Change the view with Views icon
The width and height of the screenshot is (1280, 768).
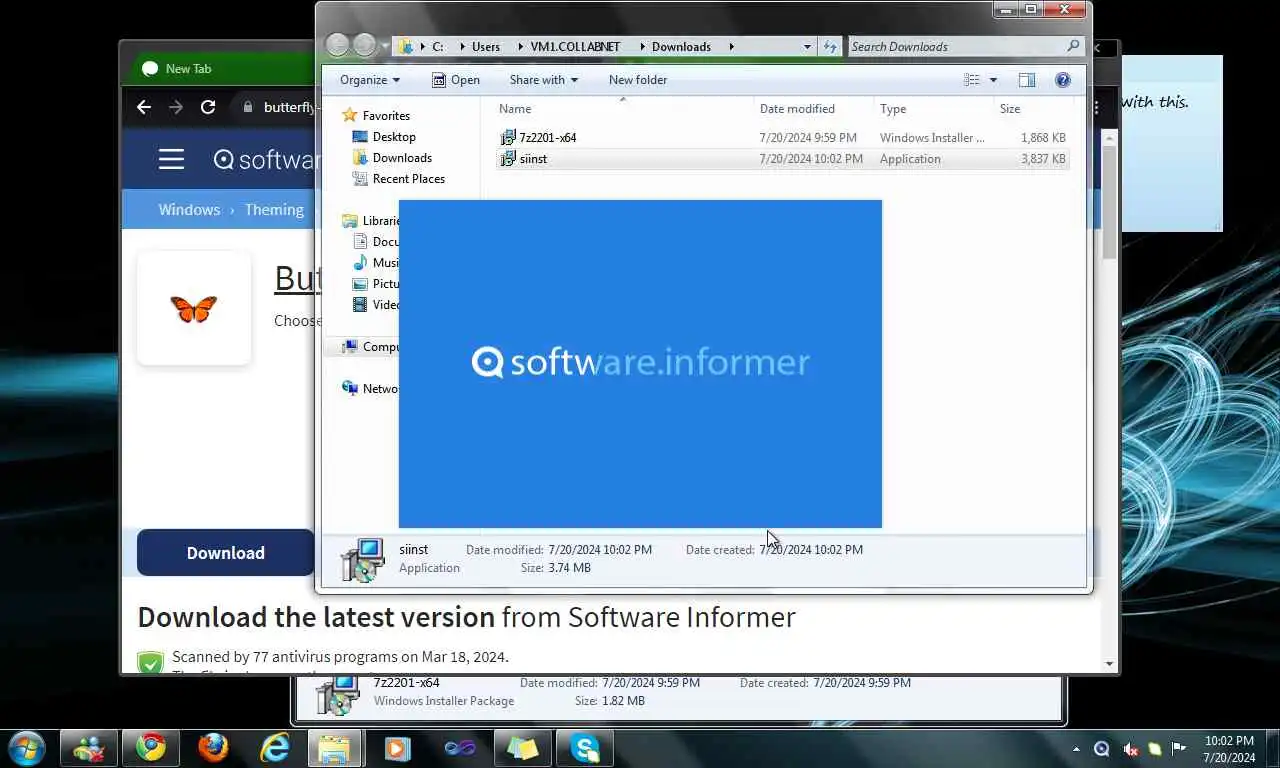click(972, 80)
